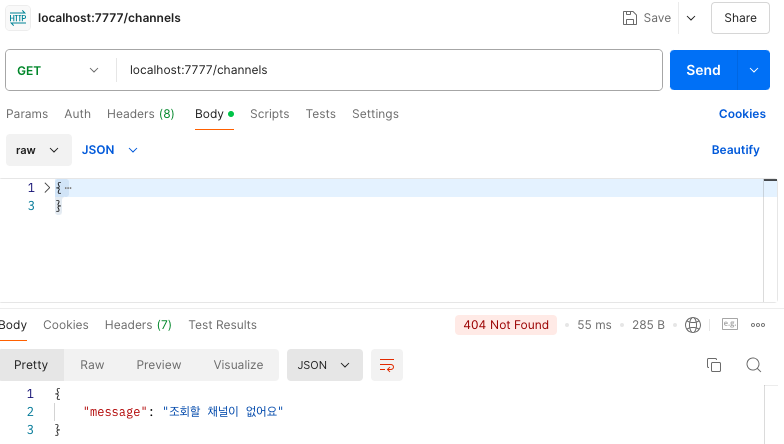Screen dimensions: 784x444
Task: Open the response search magnifier icon
Action: coord(754,365)
